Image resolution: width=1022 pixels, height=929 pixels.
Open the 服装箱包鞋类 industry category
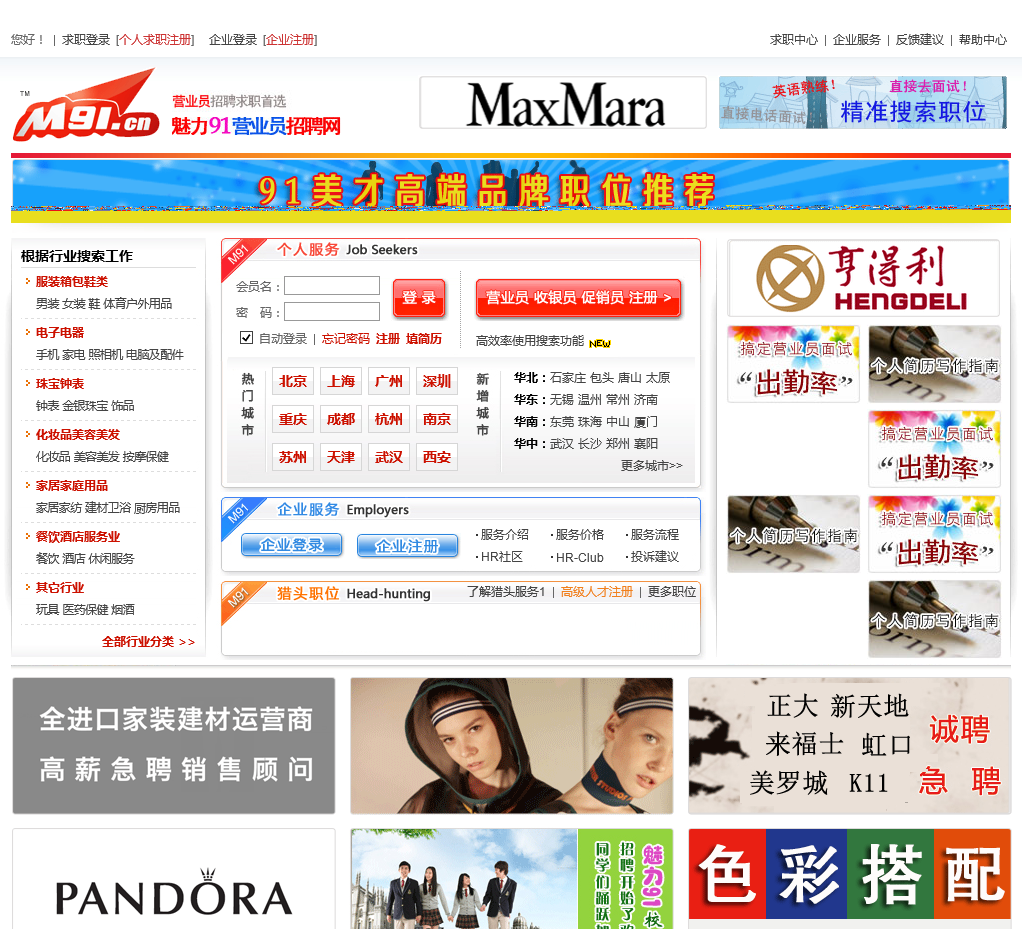(x=72, y=282)
